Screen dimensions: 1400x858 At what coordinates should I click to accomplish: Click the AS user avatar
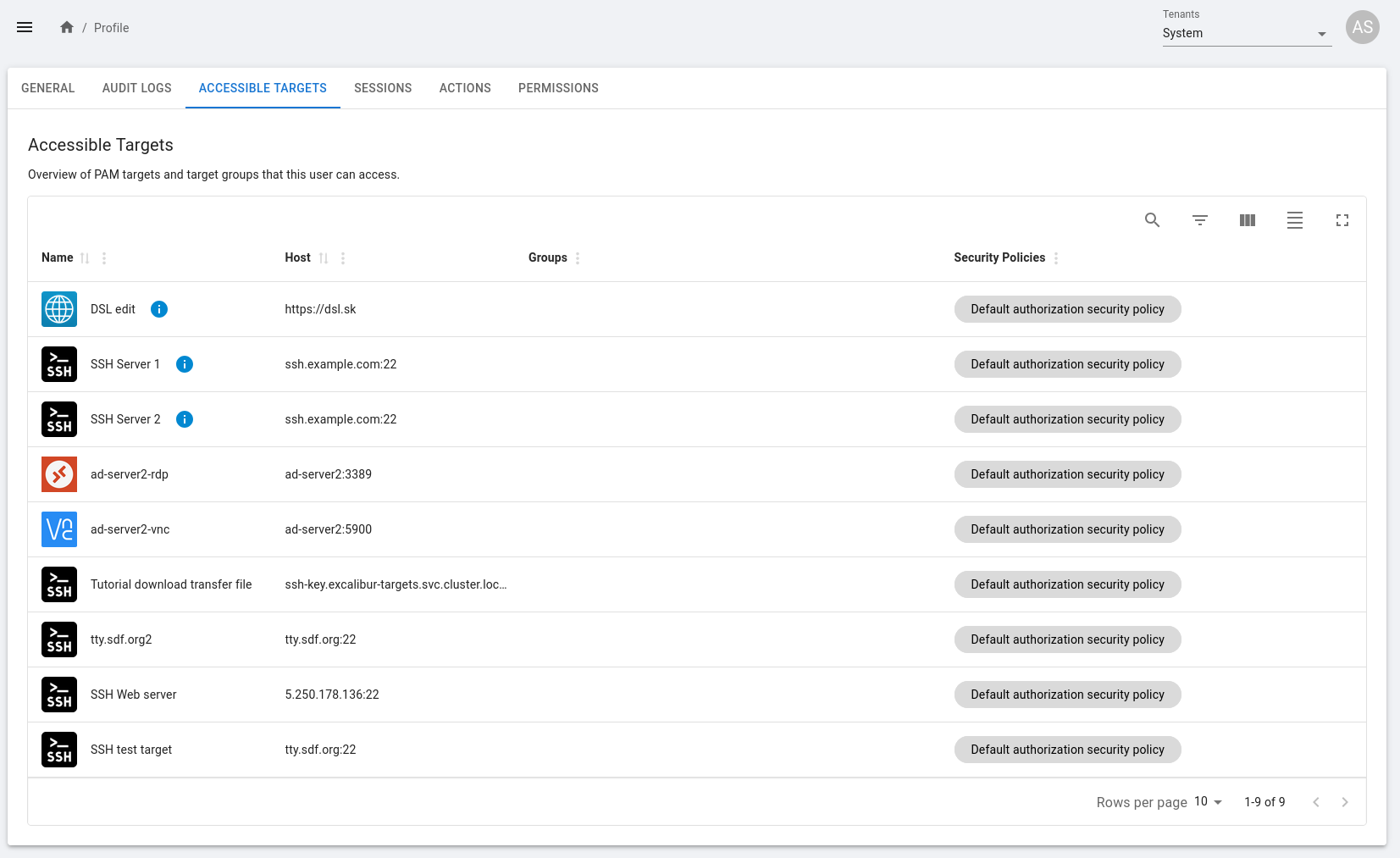pyautogui.click(x=1362, y=27)
